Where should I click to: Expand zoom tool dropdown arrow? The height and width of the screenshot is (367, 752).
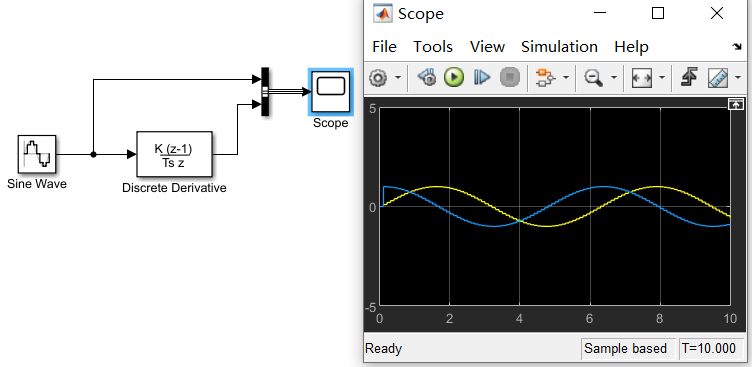614,77
